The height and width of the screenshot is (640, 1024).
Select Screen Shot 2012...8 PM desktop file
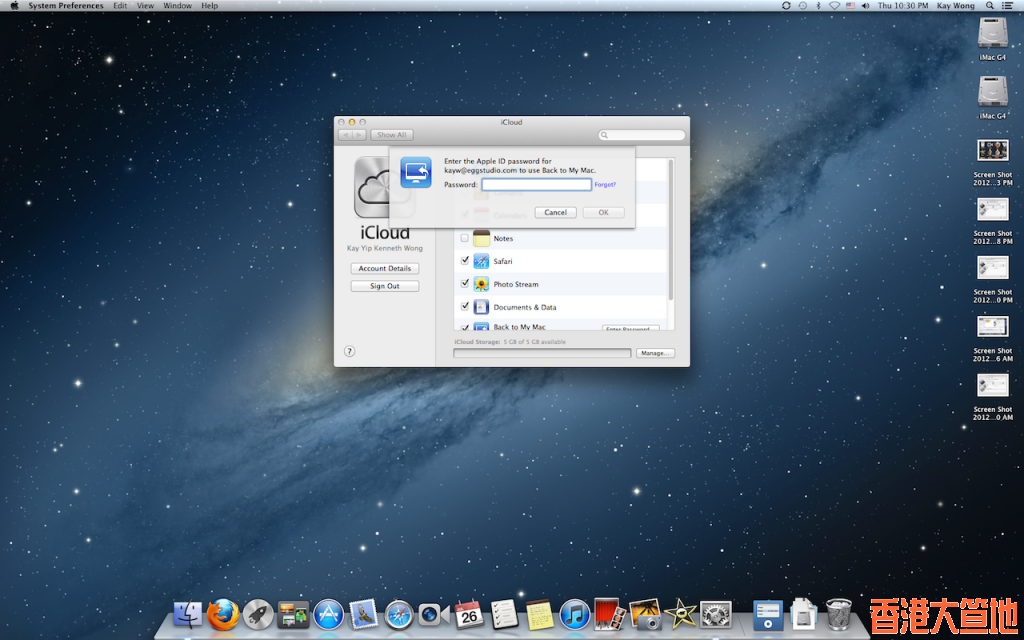coord(993,221)
